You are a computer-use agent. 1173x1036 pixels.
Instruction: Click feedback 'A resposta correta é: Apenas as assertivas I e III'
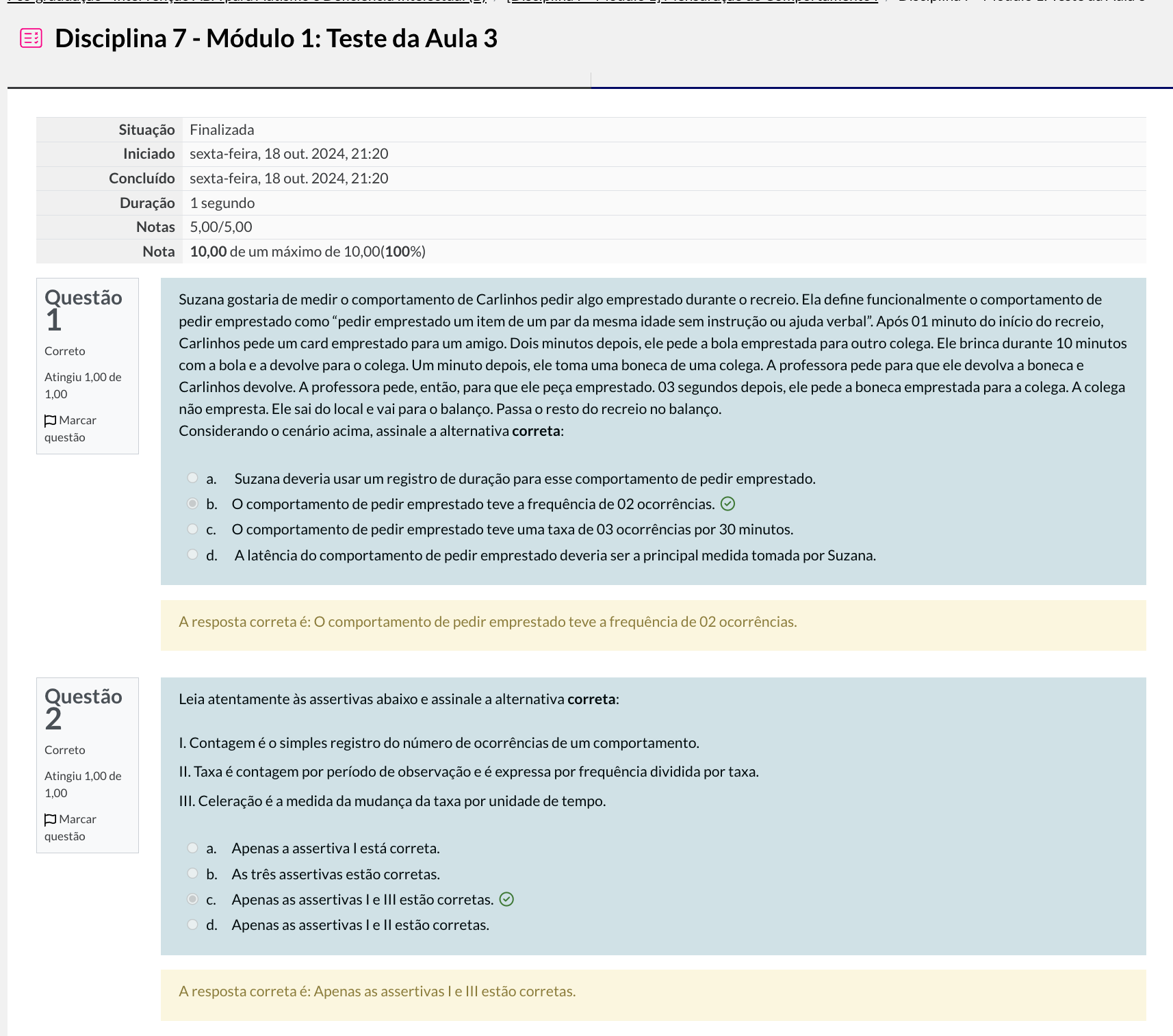[x=377, y=992]
